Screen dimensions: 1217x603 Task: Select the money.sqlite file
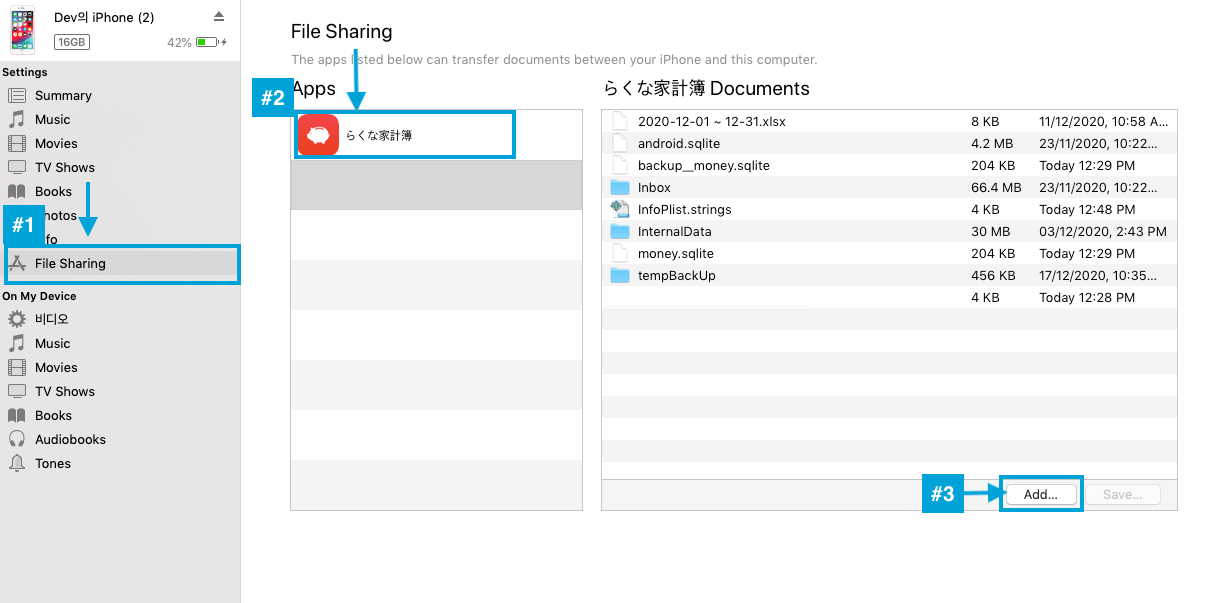tap(675, 254)
